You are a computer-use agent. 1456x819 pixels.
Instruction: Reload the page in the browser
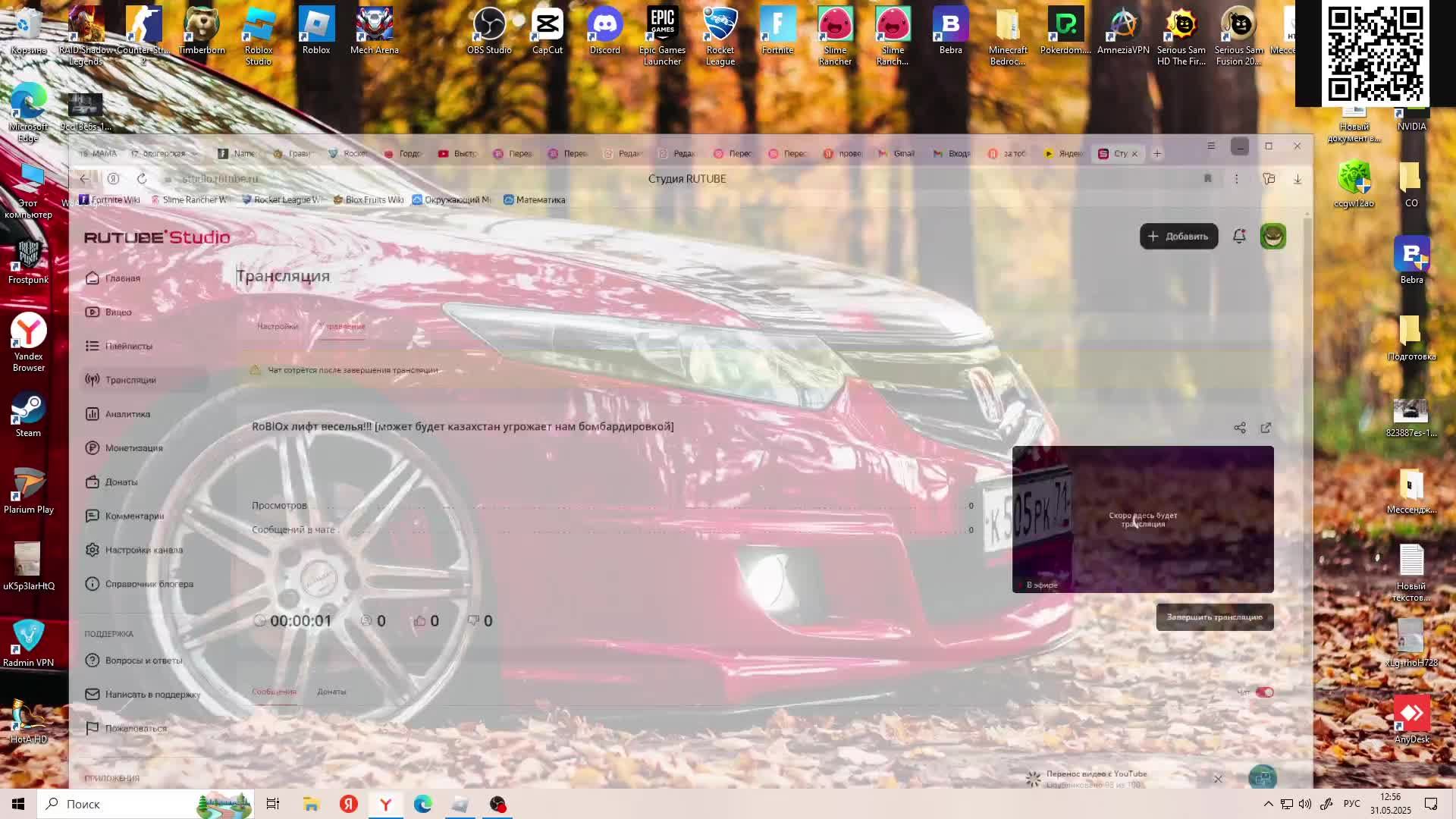pos(142,179)
